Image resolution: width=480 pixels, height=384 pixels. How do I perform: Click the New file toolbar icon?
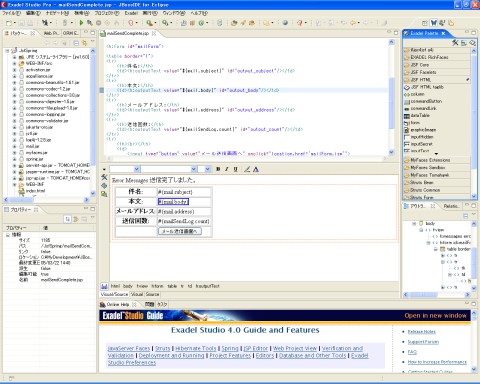(9, 23)
